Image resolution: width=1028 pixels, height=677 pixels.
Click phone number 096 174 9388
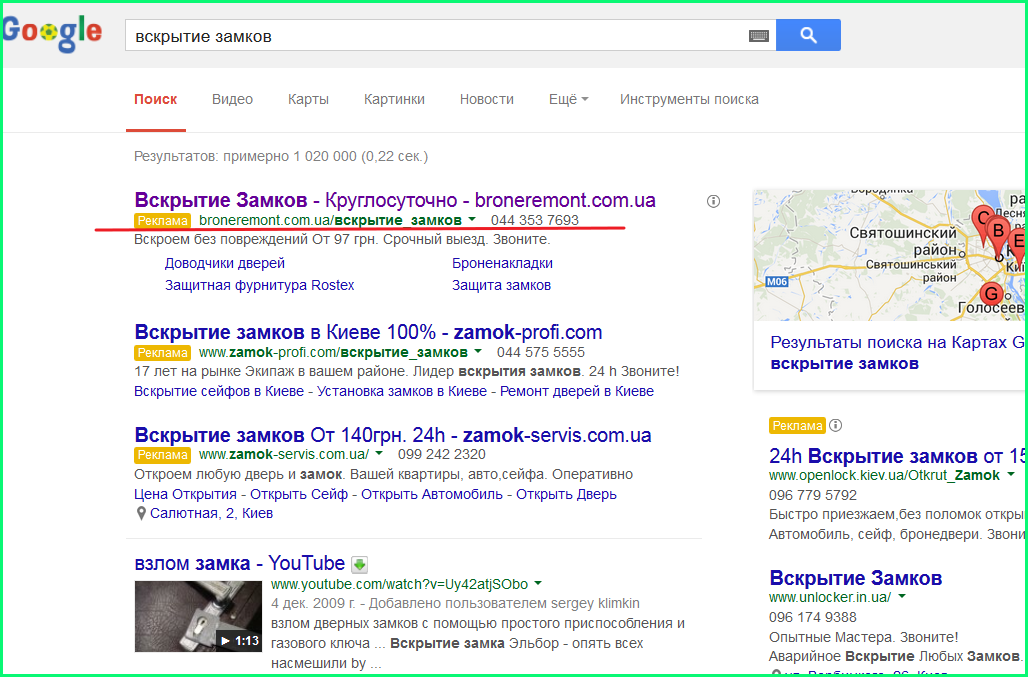pyautogui.click(x=813, y=617)
